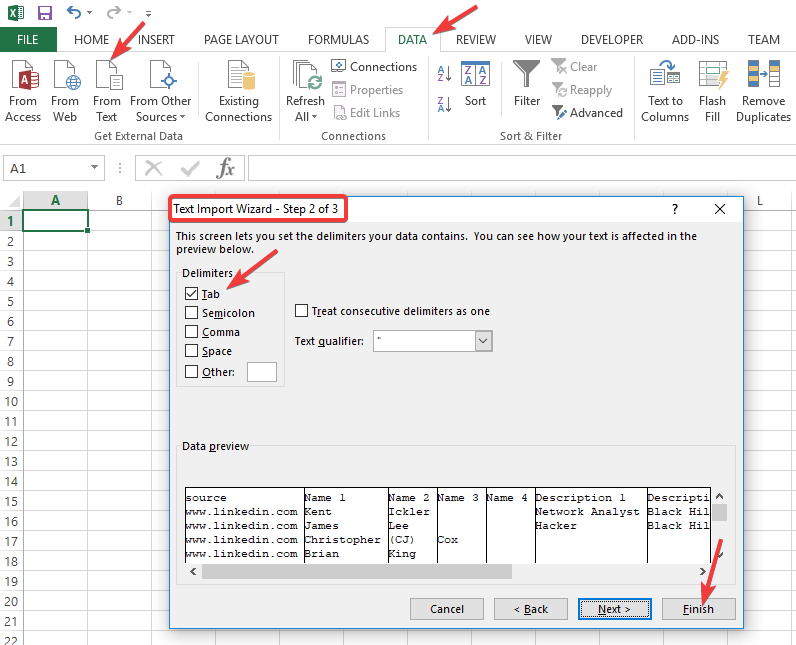Sort A to Z ascending

pos(443,73)
